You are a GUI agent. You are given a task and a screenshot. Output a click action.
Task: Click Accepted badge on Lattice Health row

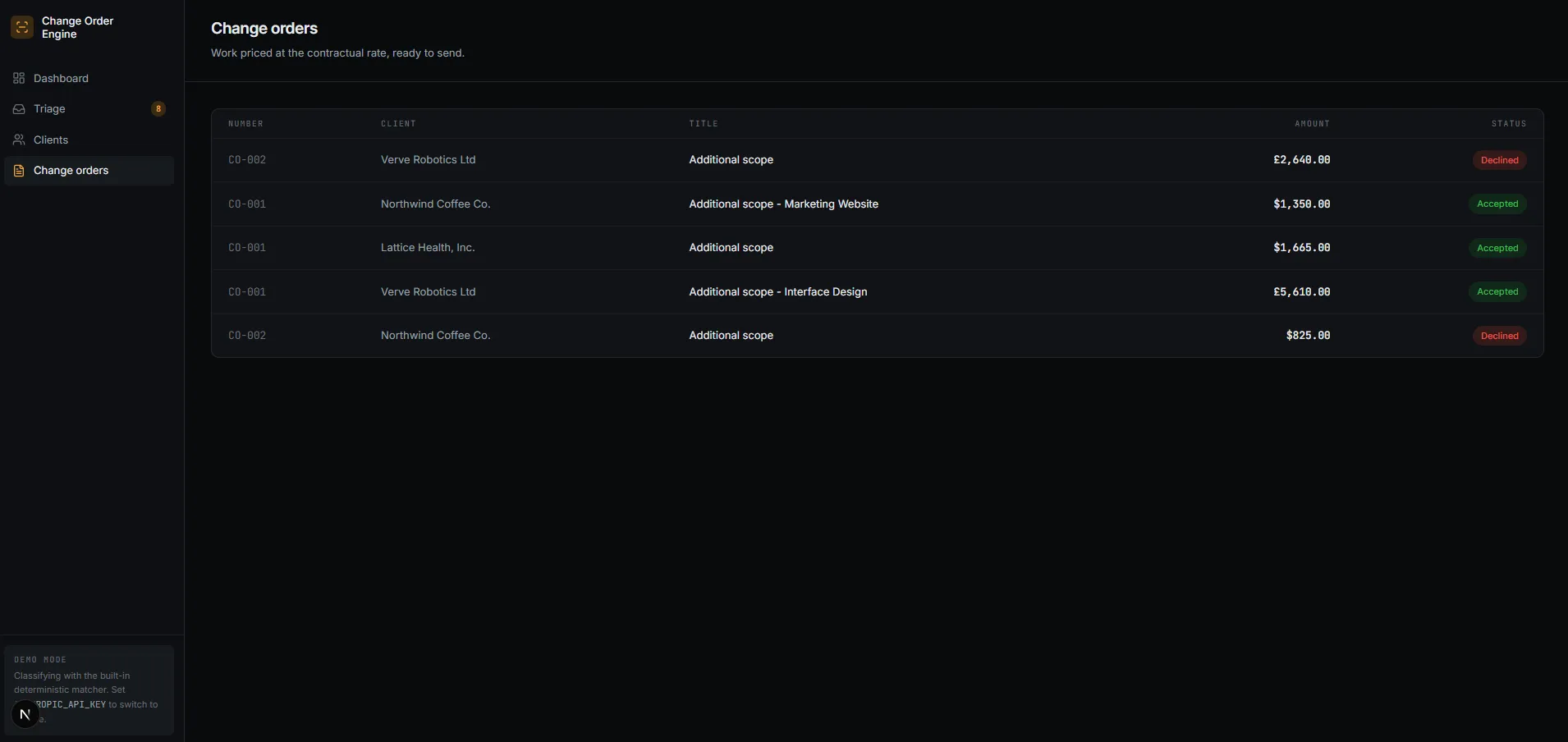point(1497,248)
